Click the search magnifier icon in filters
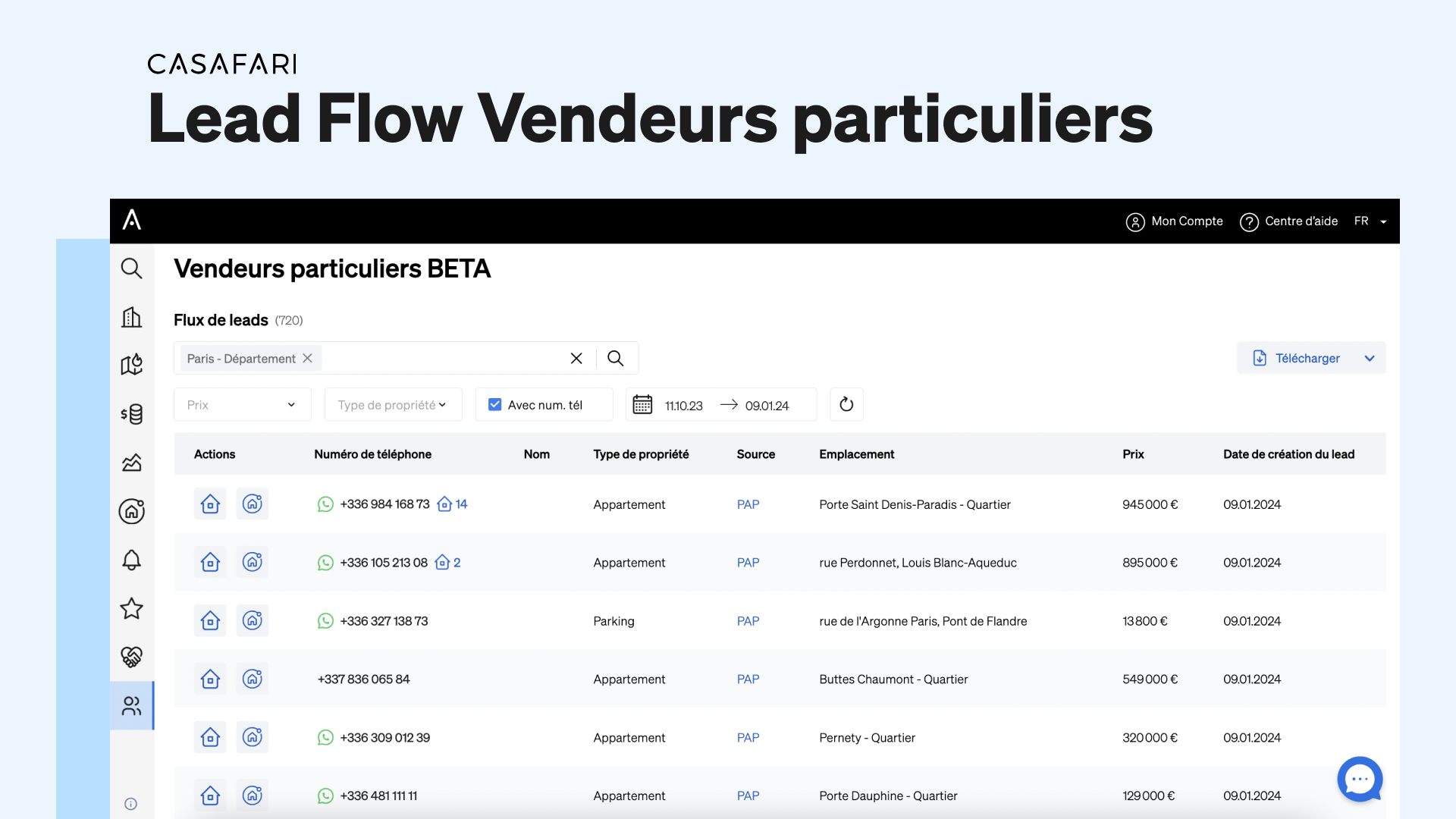The height and width of the screenshot is (819, 1456). [x=614, y=358]
